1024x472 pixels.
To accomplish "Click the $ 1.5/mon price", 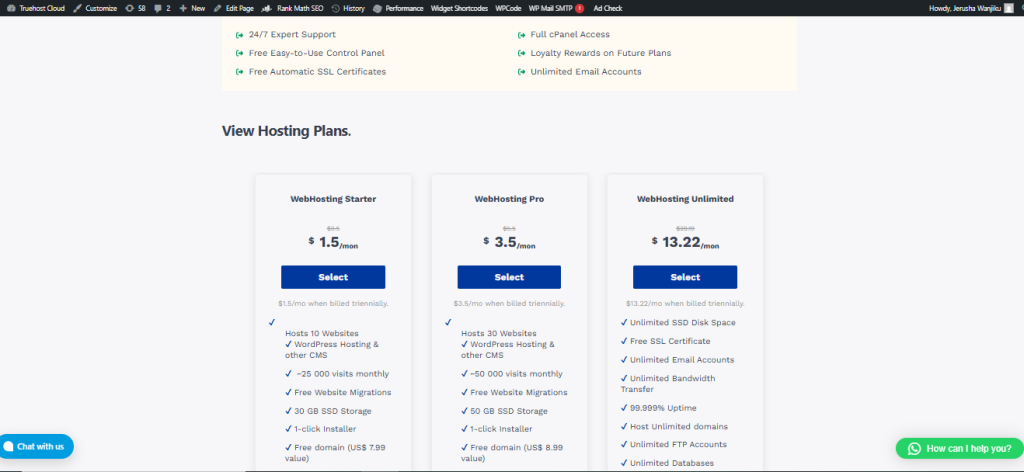I will point(333,242).
